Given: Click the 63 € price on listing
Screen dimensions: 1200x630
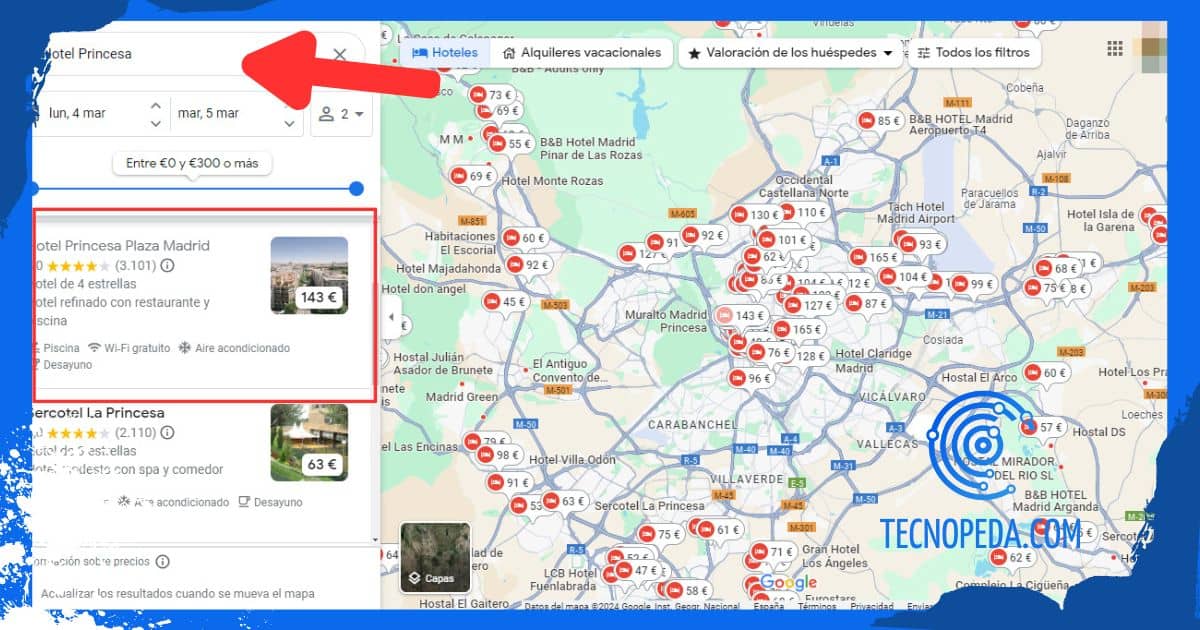Looking at the screenshot, I should [321, 464].
